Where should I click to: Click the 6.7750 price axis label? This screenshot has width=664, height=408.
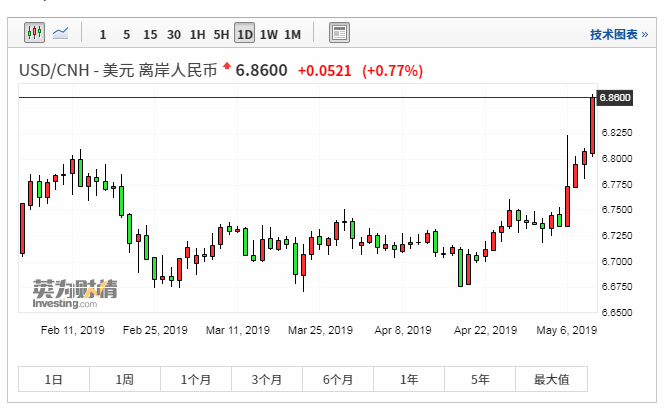617,184
